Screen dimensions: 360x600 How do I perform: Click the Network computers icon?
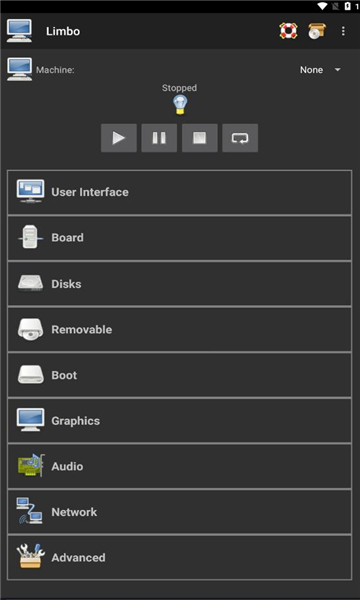point(29,511)
